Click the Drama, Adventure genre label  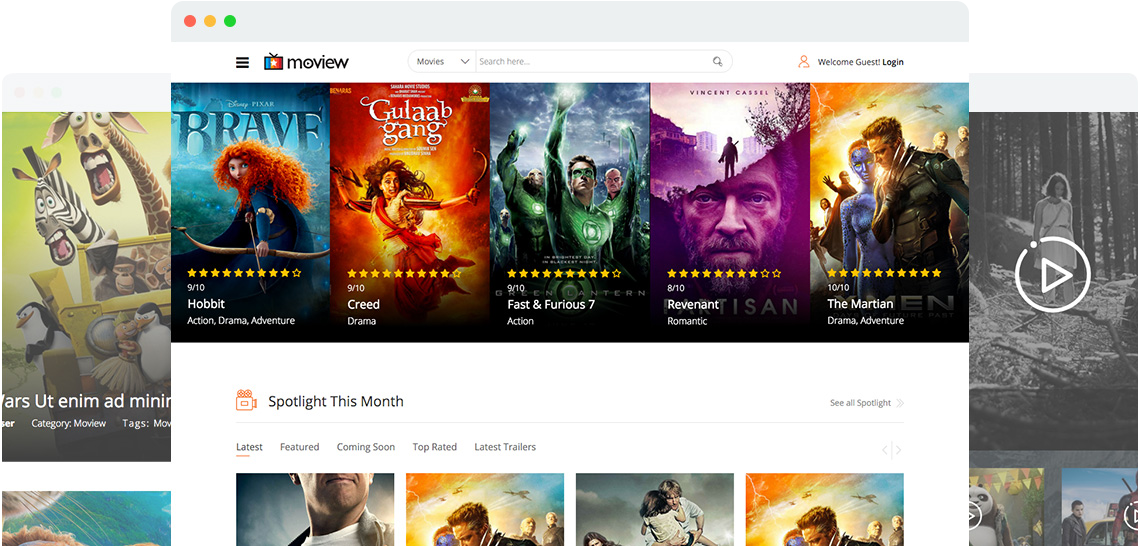pyautogui.click(x=866, y=321)
